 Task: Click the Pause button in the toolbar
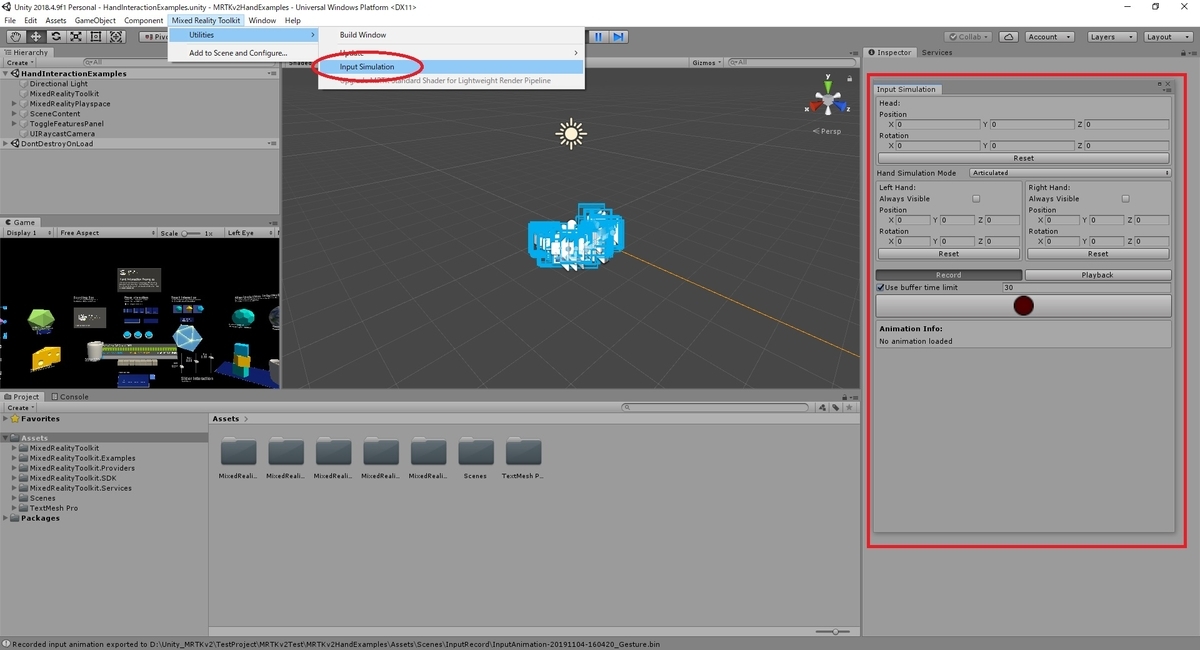click(598, 36)
